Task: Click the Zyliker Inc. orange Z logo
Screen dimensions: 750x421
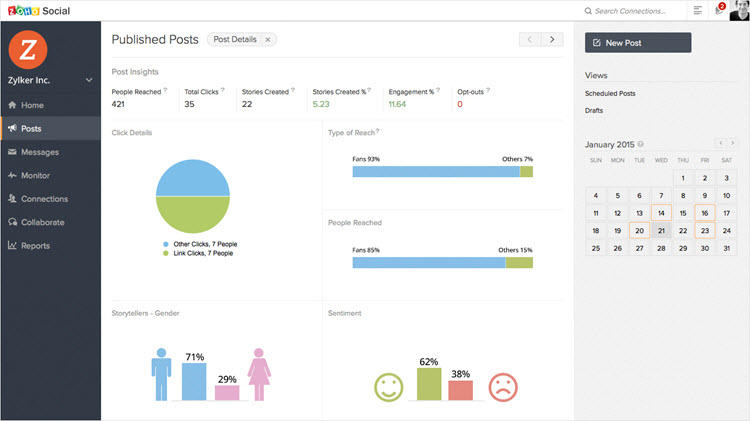Action: pyautogui.click(x=28, y=50)
